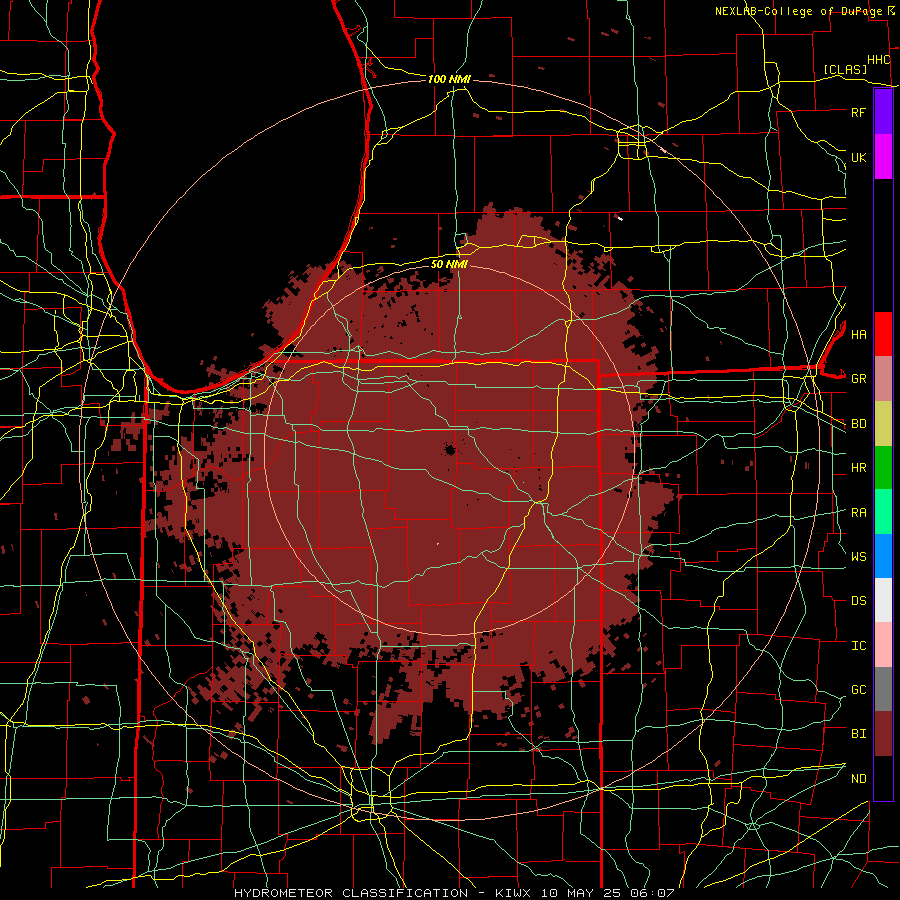Click the HA red legend swatch
This screenshot has width=900, height=900.
pyautogui.click(x=883, y=334)
